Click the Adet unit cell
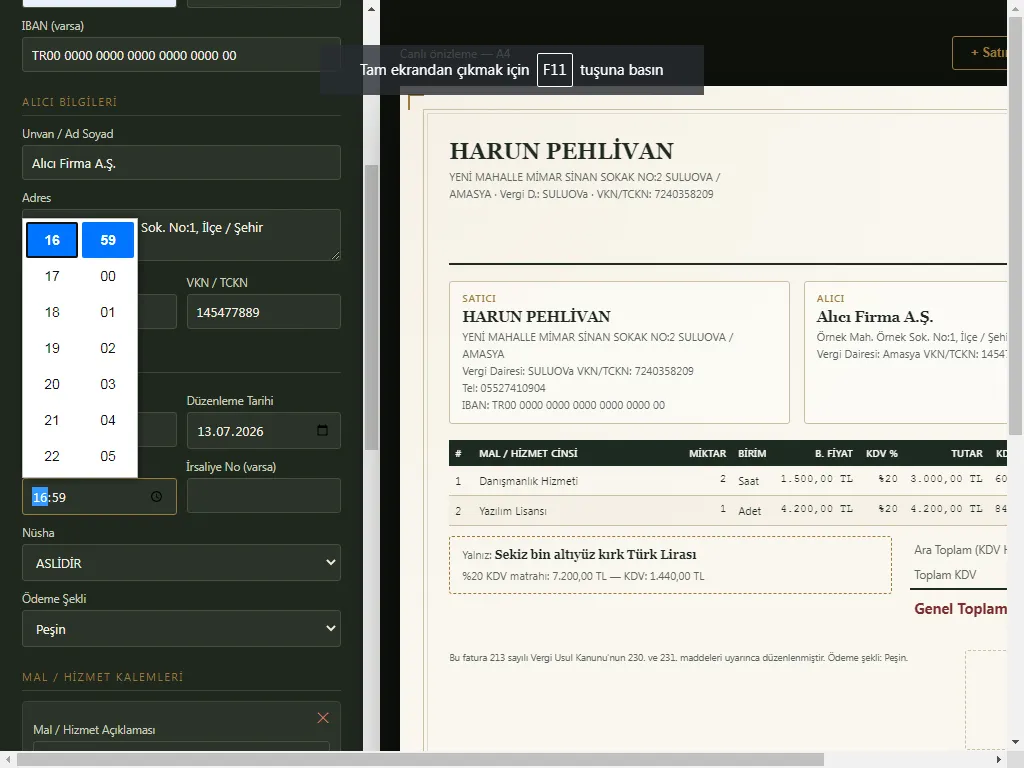 pyautogui.click(x=750, y=511)
